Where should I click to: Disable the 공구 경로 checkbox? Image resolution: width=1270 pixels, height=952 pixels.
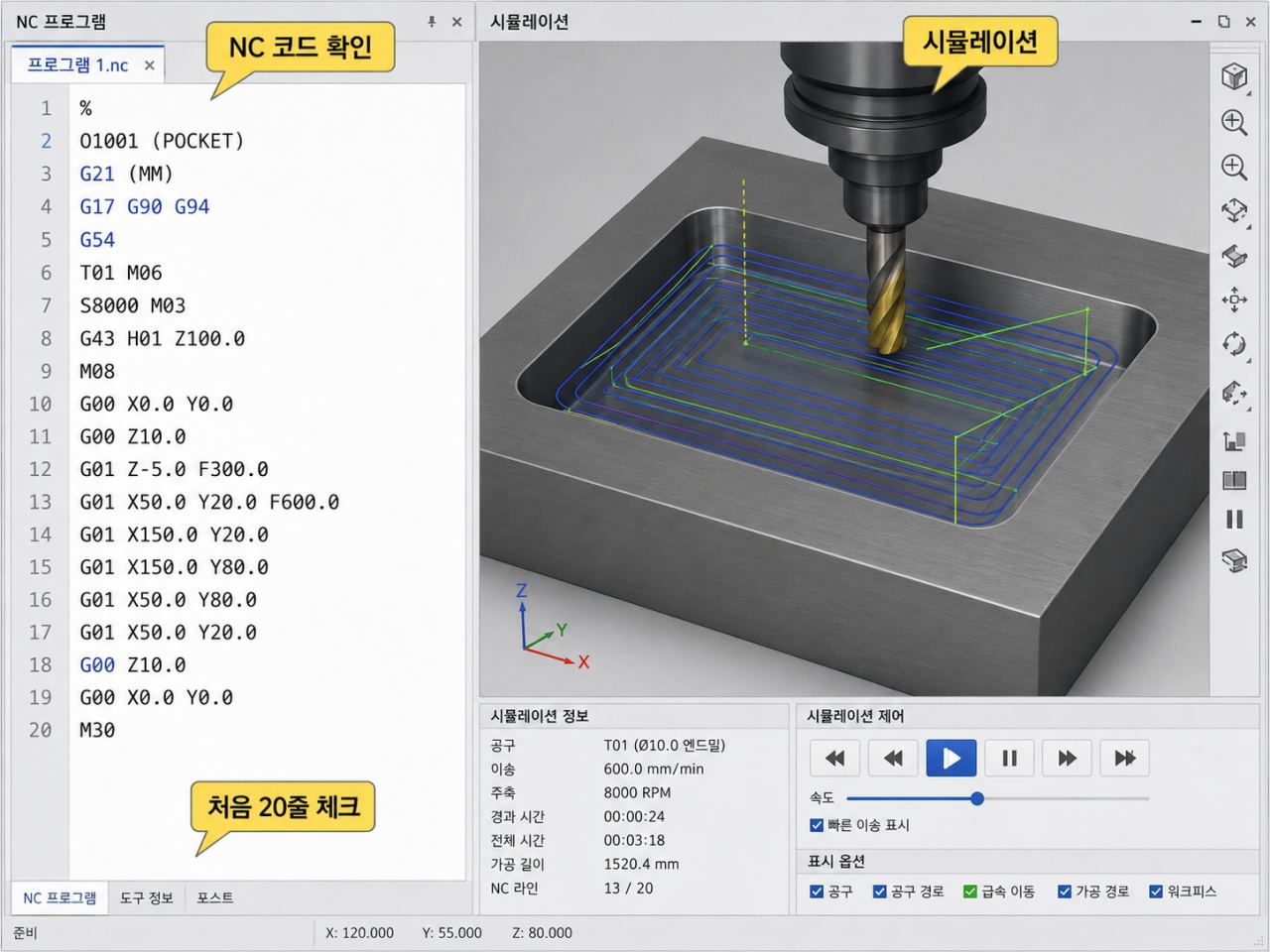879,892
